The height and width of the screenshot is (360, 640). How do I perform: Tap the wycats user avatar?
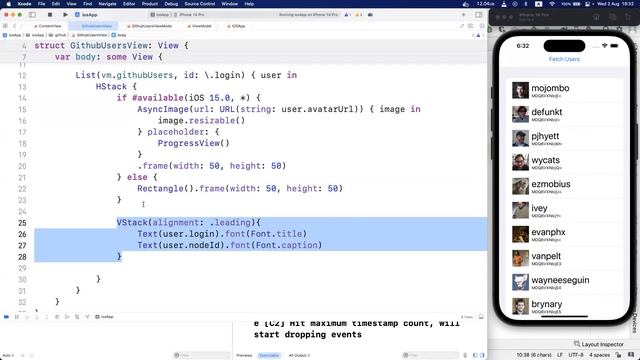[x=520, y=162]
